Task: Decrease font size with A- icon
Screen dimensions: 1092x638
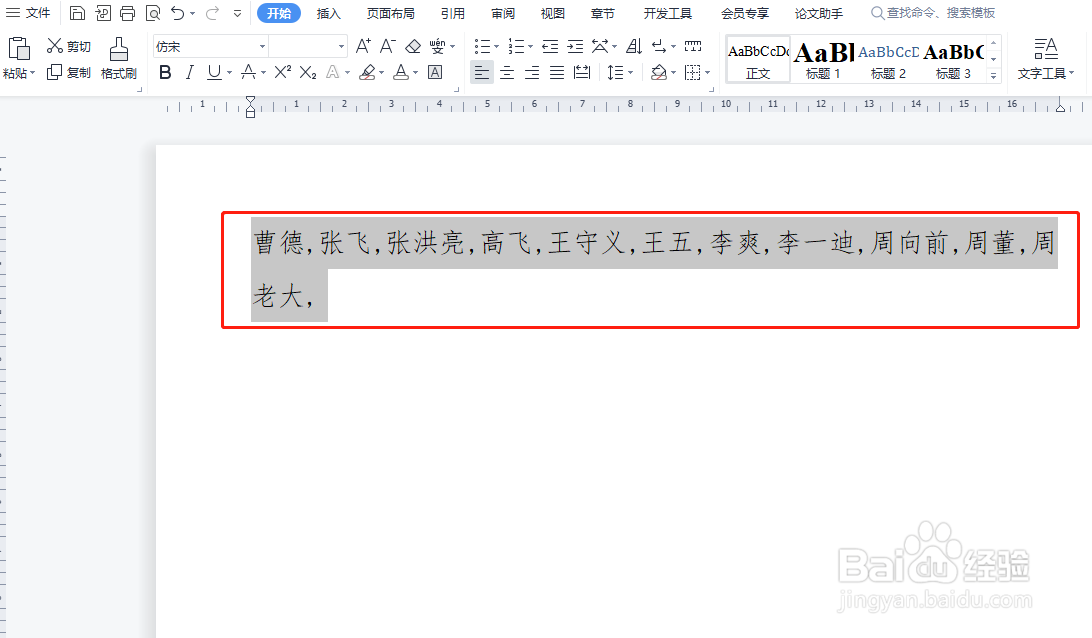Action: 388,47
